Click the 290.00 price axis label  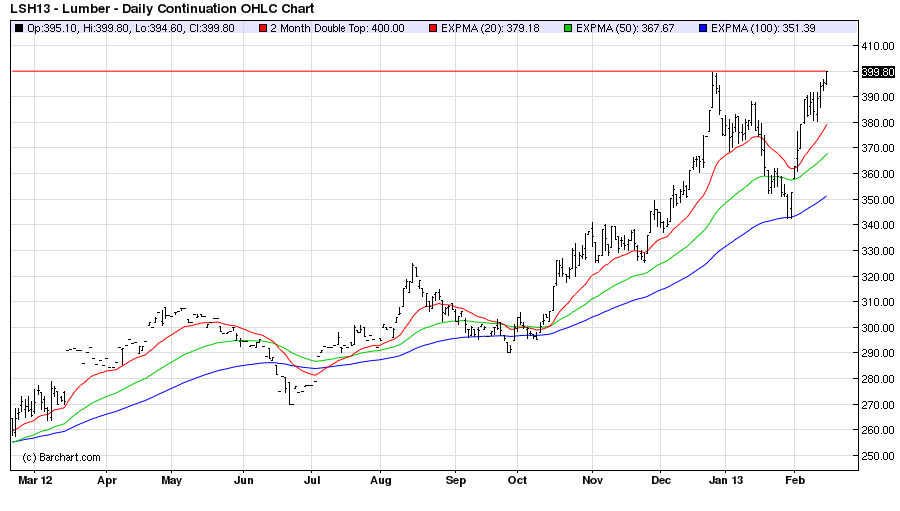click(x=878, y=353)
